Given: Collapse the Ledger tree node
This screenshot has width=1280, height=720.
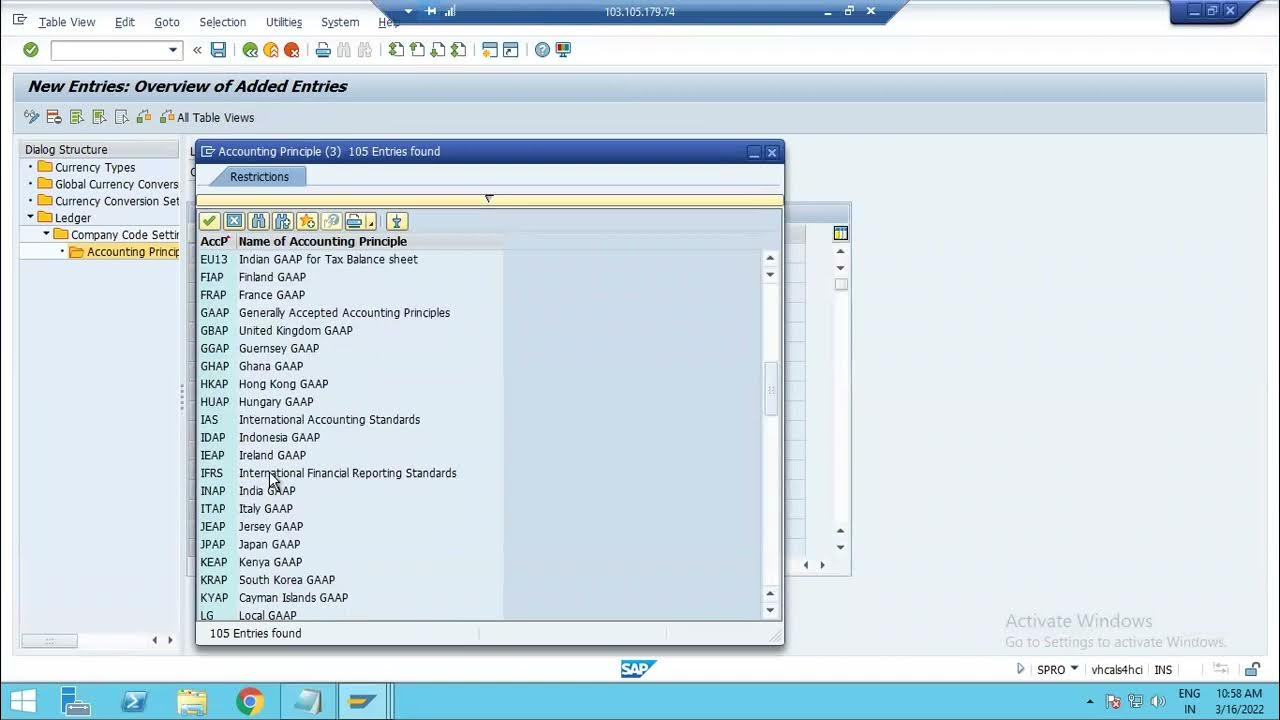Looking at the screenshot, I should coord(31,217).
